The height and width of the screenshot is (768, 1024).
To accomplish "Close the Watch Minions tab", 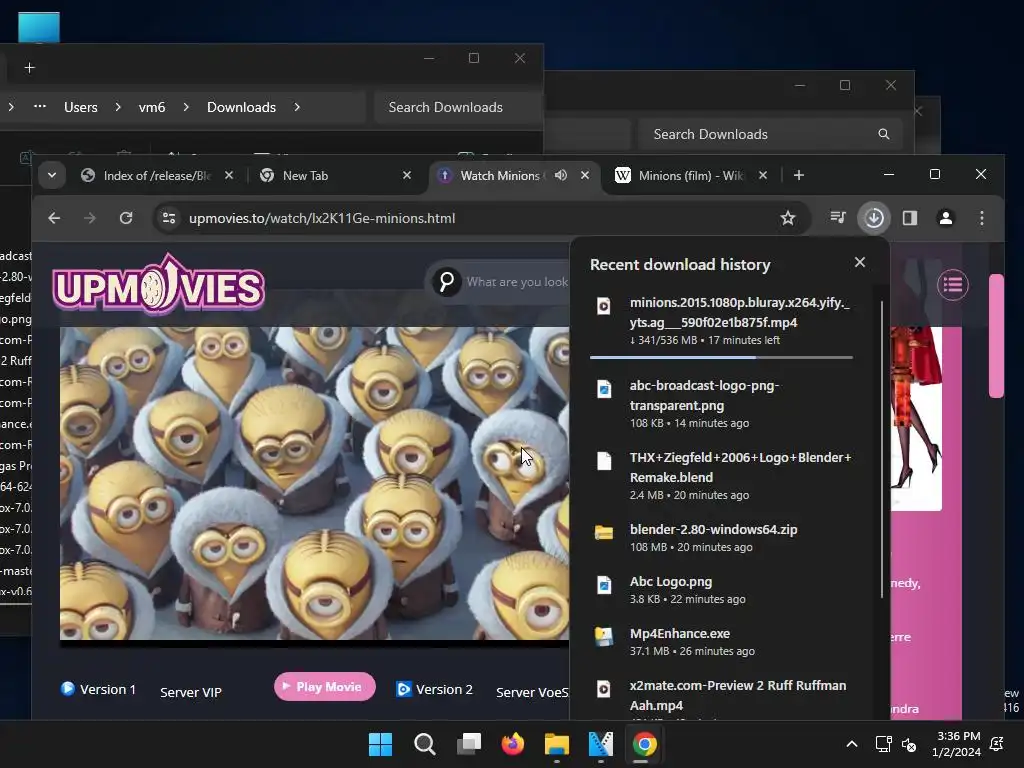I will pos(585,175).
